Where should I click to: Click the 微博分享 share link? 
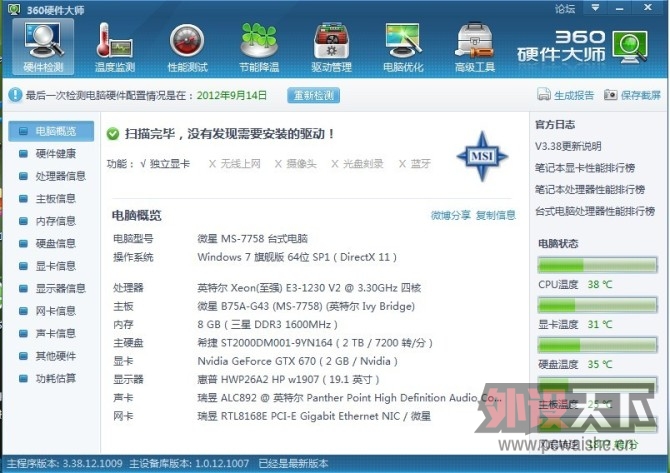(450, 215)
